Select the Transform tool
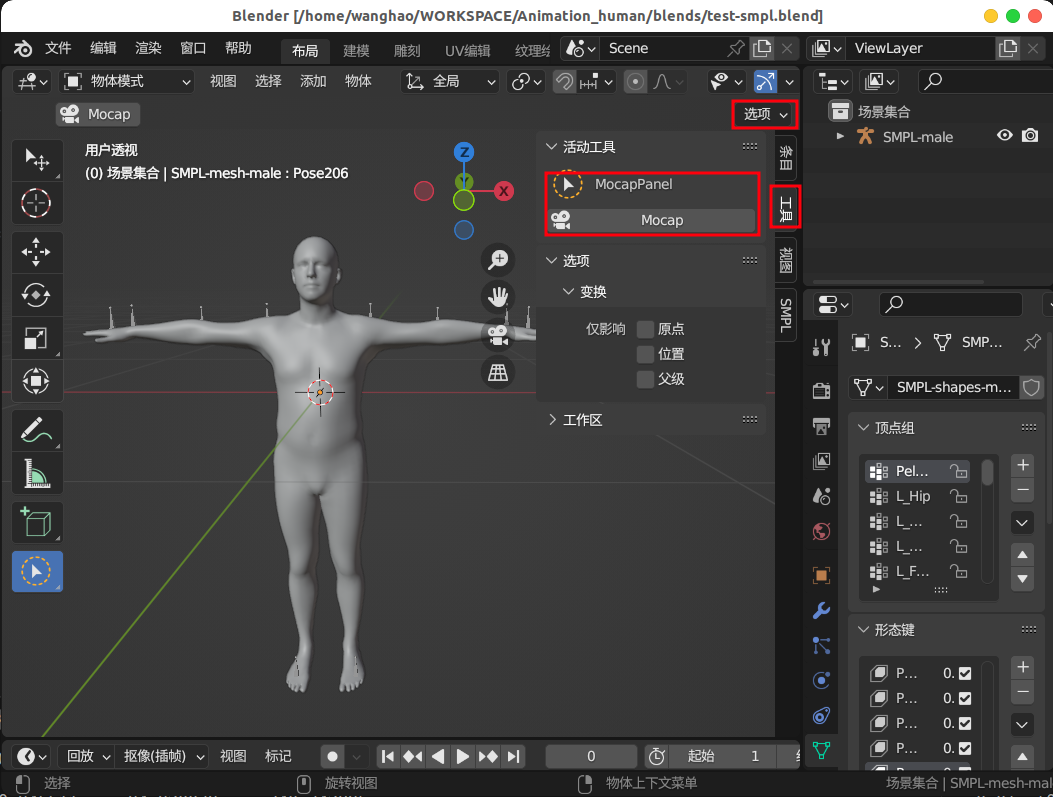 [37, 381]
